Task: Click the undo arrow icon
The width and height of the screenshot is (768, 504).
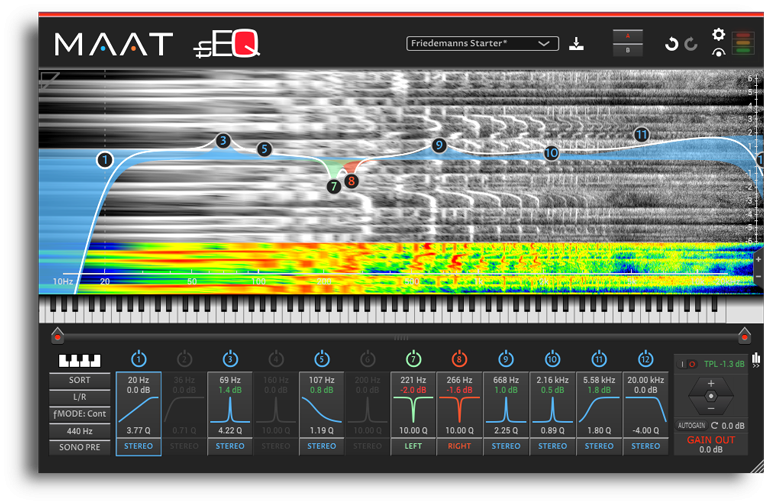Action: click(672, 44)
